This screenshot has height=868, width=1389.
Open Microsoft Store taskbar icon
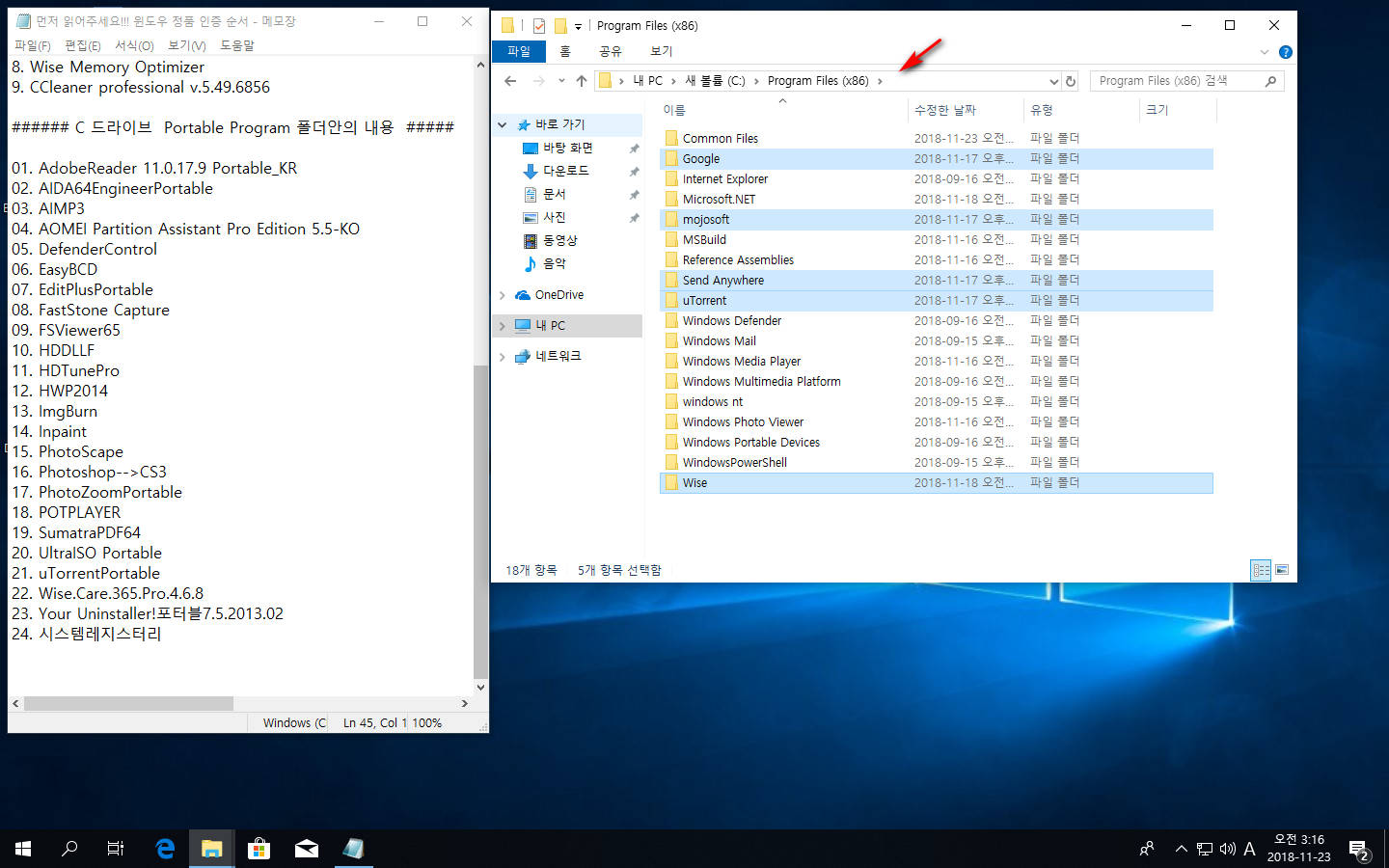[259, 849]
